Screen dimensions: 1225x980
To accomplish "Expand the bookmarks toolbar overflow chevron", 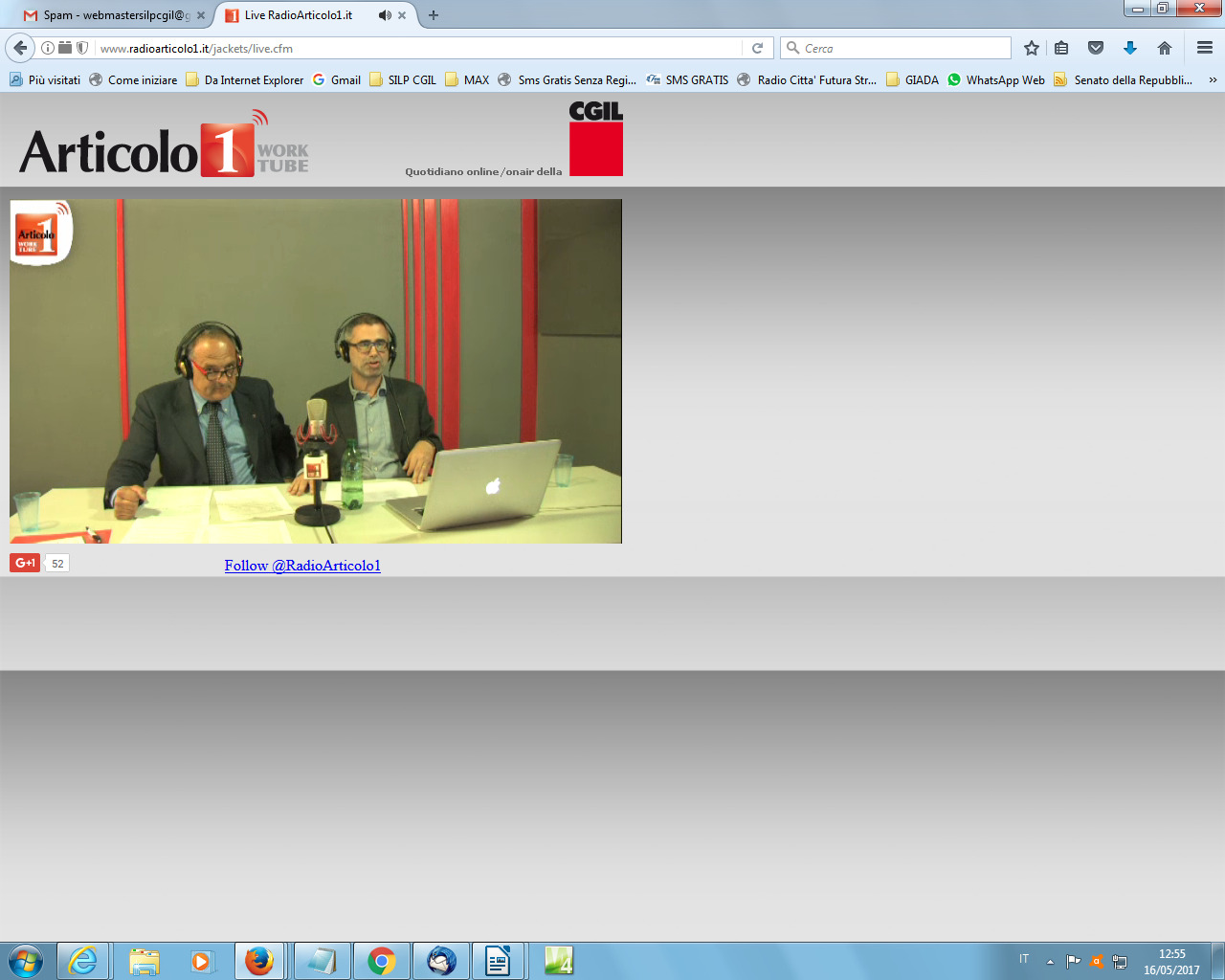I will click(1213, 80).
